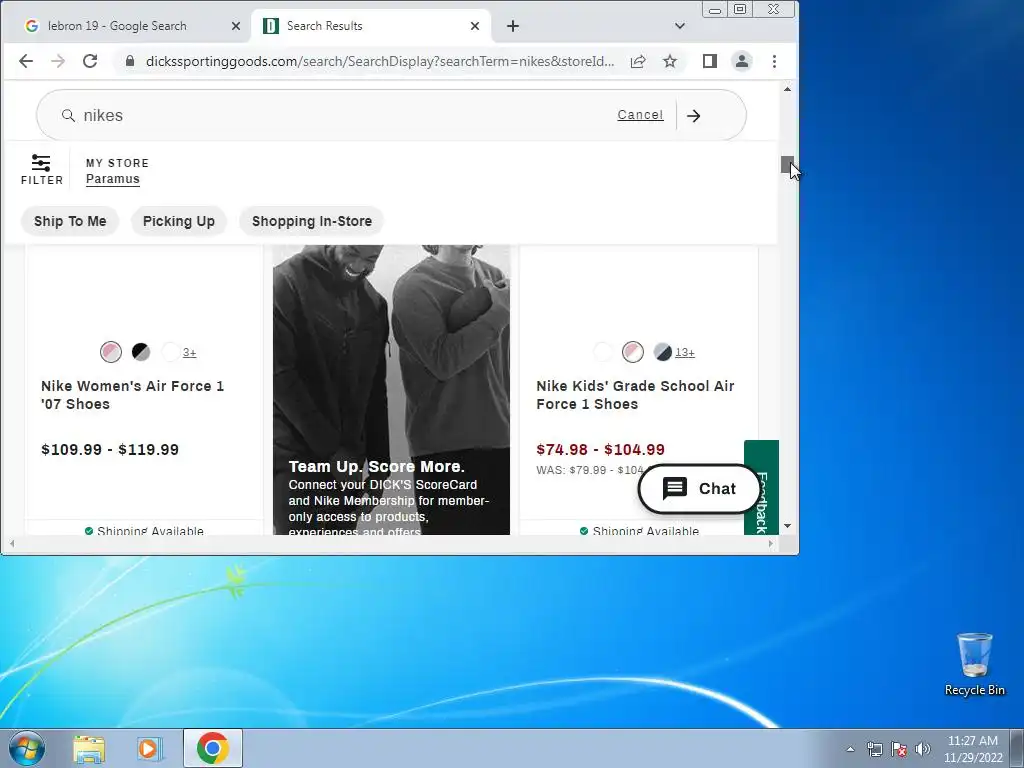
Task: Switch to lebron 19 Google Search tab
Action: click(118, 26)
